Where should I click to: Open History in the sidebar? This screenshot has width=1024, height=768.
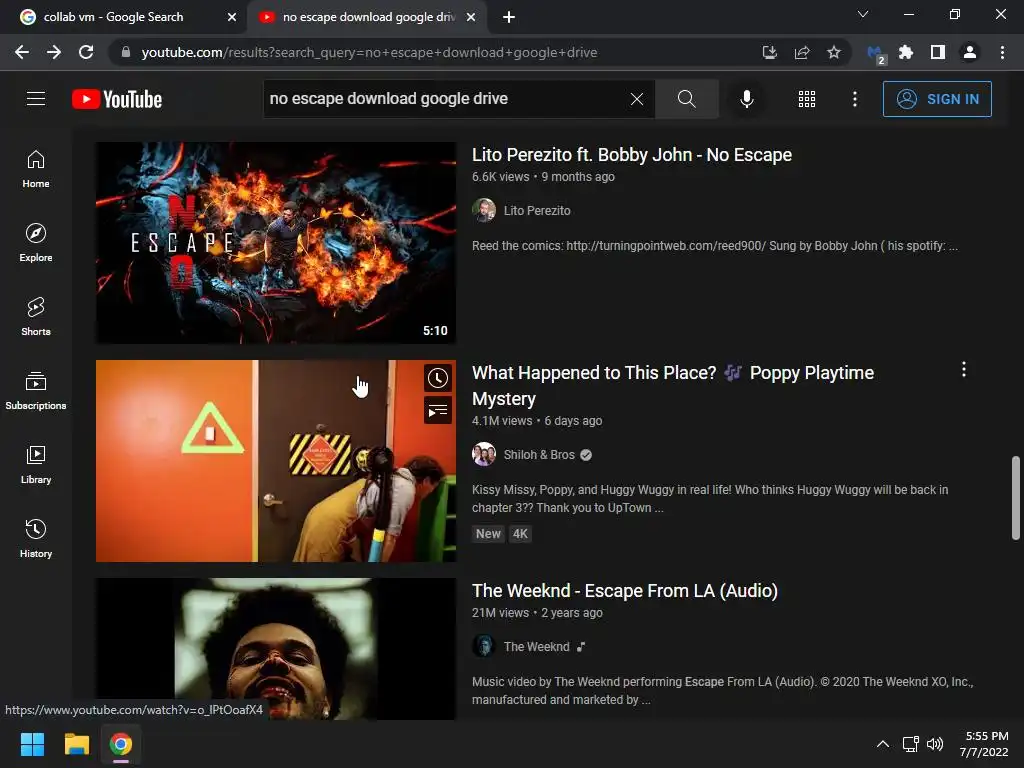click(x=36, y=538)
